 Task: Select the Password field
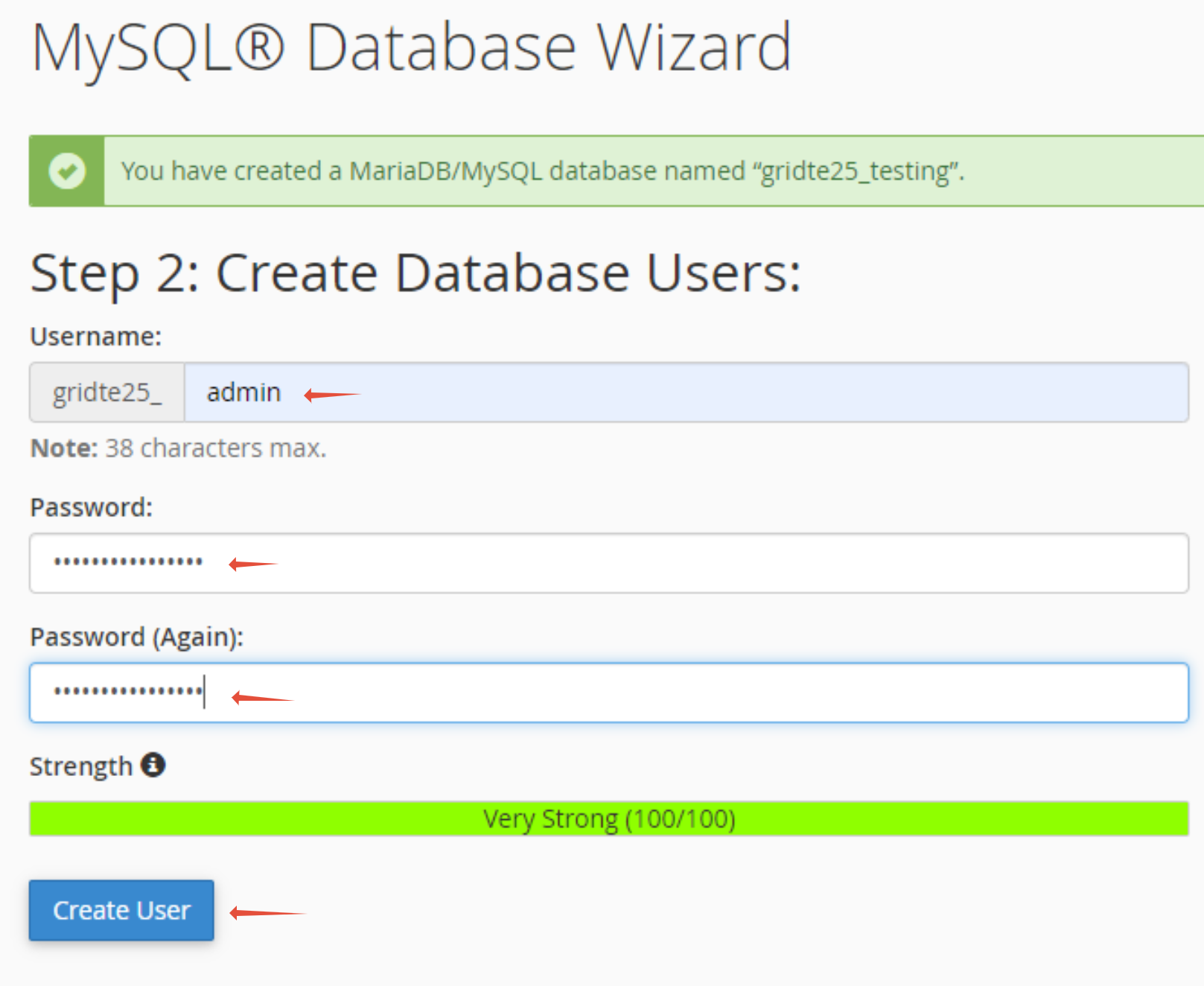608,563
